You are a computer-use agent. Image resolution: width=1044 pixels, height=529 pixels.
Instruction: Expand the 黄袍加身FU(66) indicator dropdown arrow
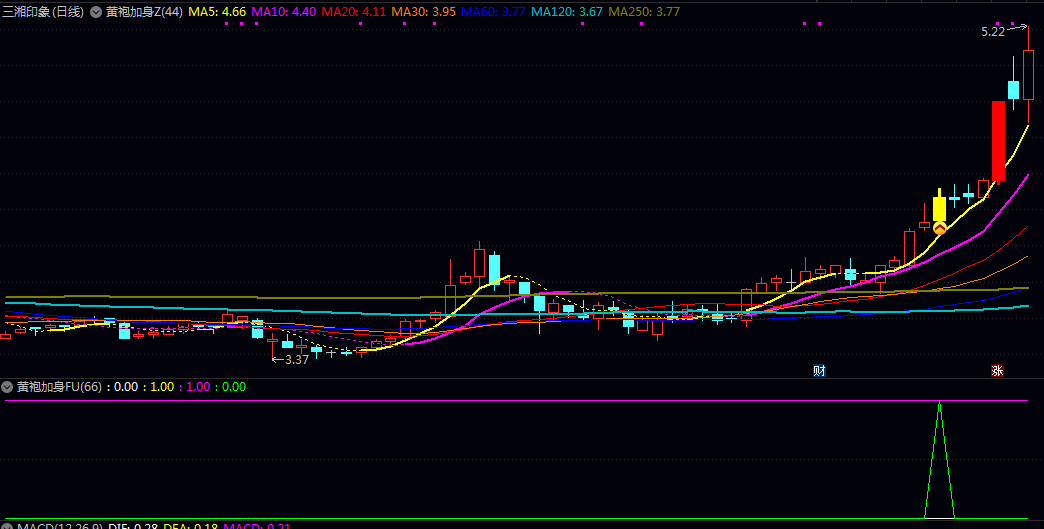7,387
